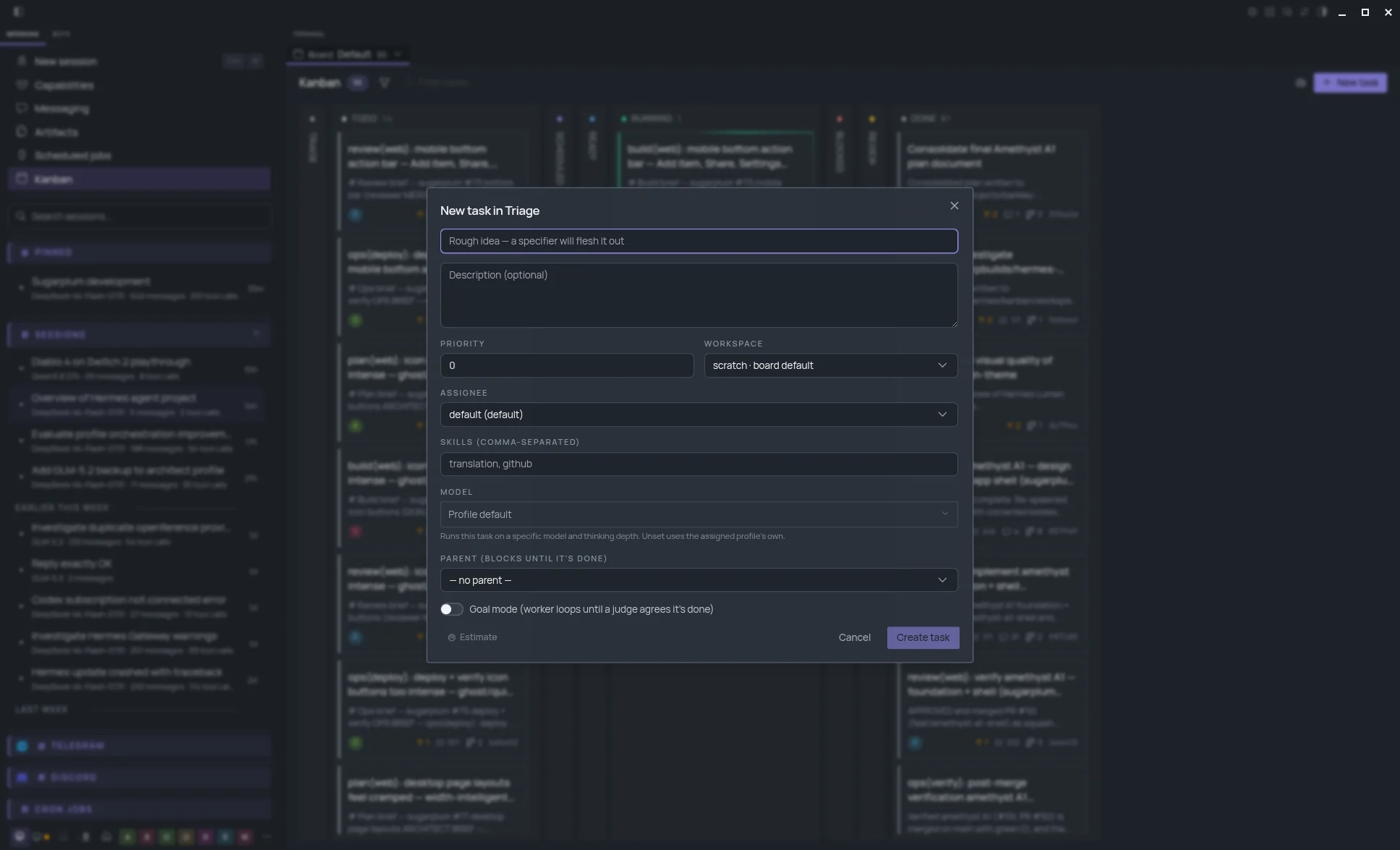The width and height of the screenshot is (1400, 850).
Task: Click the Create task button
Action: click(x=923, y=637)
